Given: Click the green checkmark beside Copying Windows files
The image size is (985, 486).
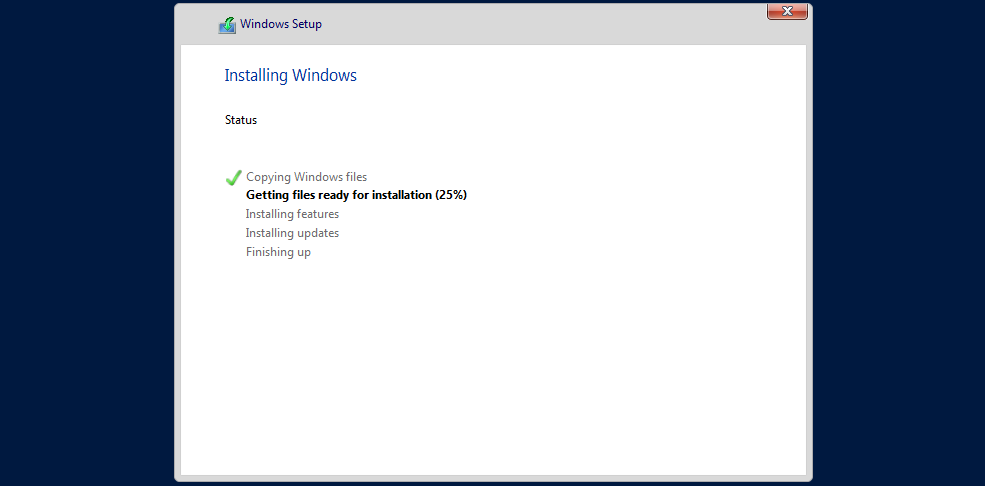Looking at the screenshot, I should [x=233, y=178].
